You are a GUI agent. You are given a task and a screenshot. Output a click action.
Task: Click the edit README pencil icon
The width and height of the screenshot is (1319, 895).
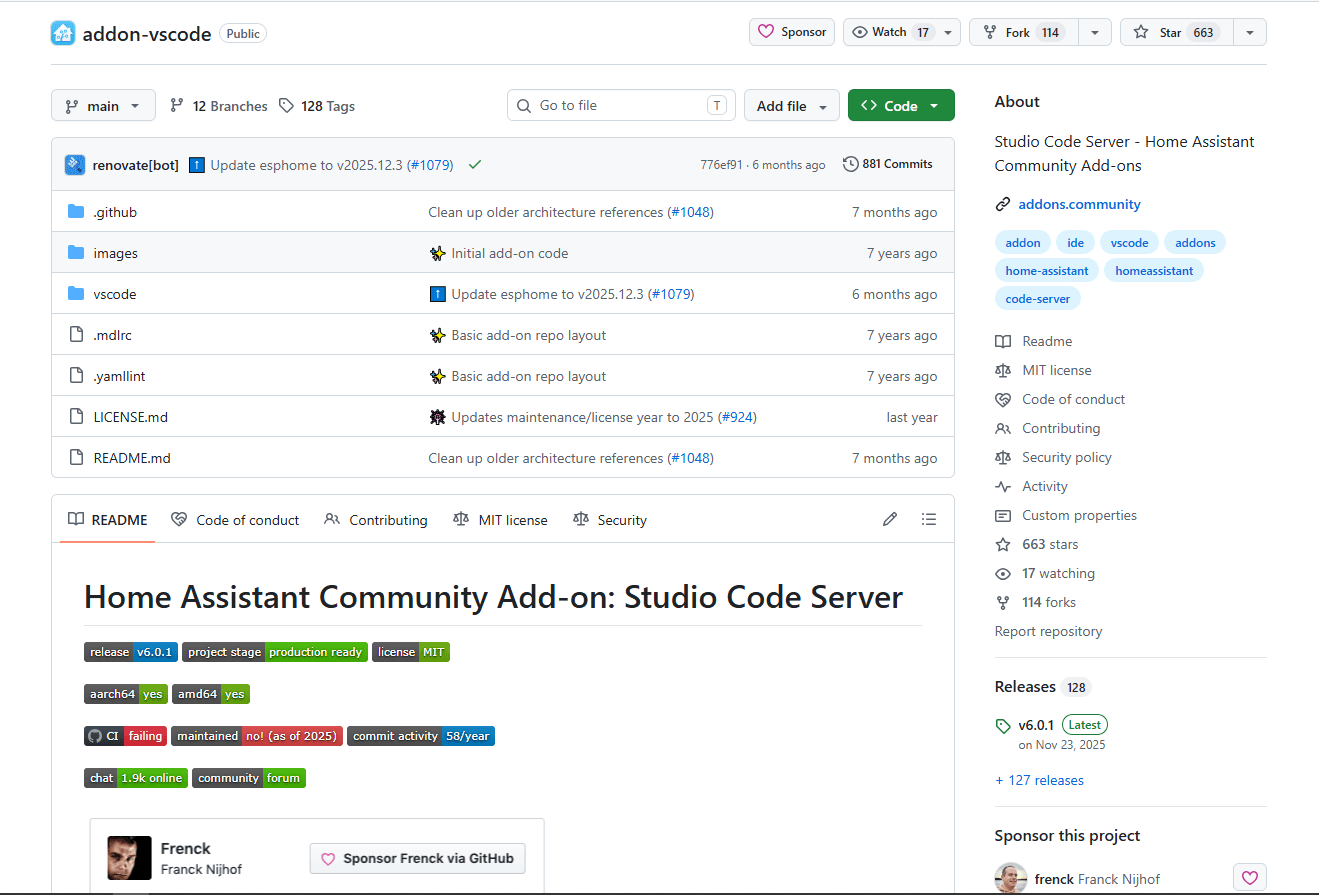[890, 519]
